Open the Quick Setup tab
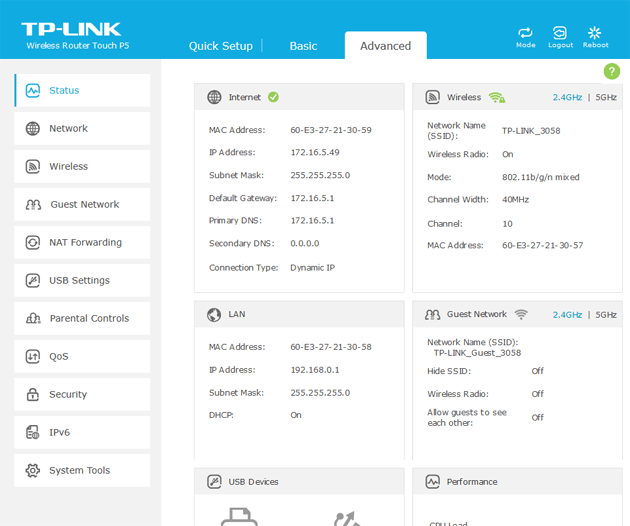This screenshot has width=630, height=526. [221, 46]
